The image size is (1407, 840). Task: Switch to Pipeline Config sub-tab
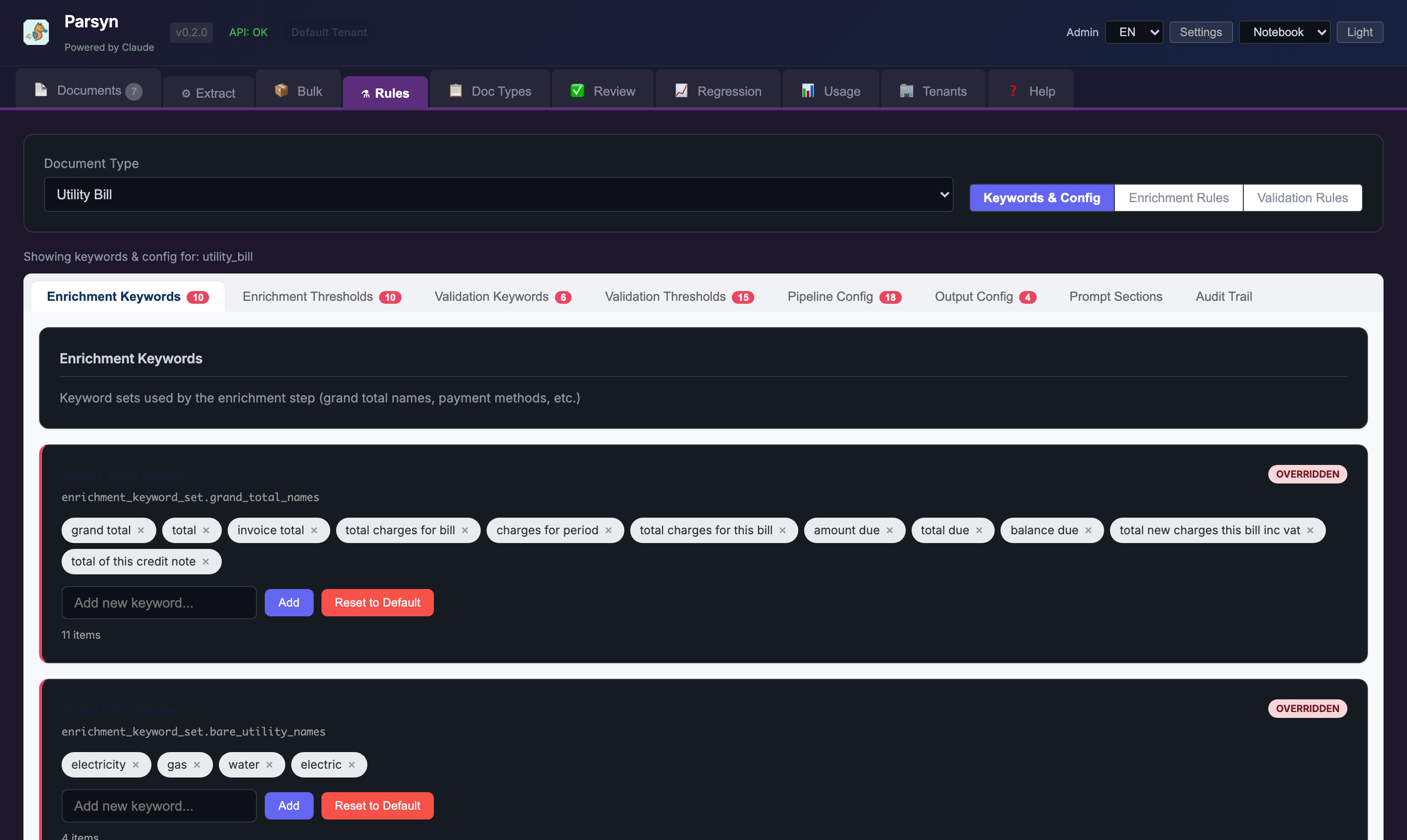844,296
